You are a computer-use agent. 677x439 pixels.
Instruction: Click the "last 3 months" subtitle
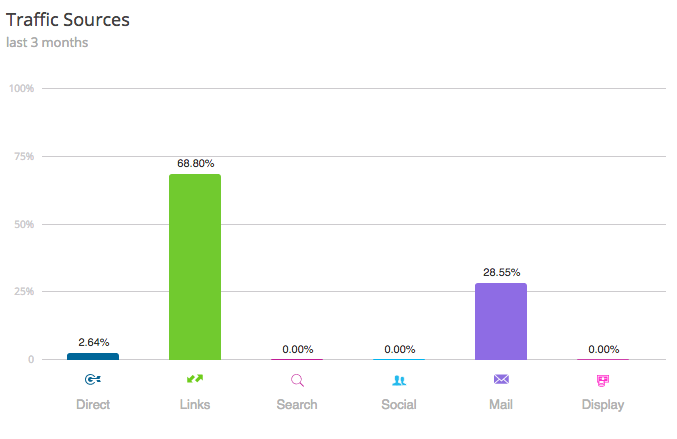[x=48, y=42]
